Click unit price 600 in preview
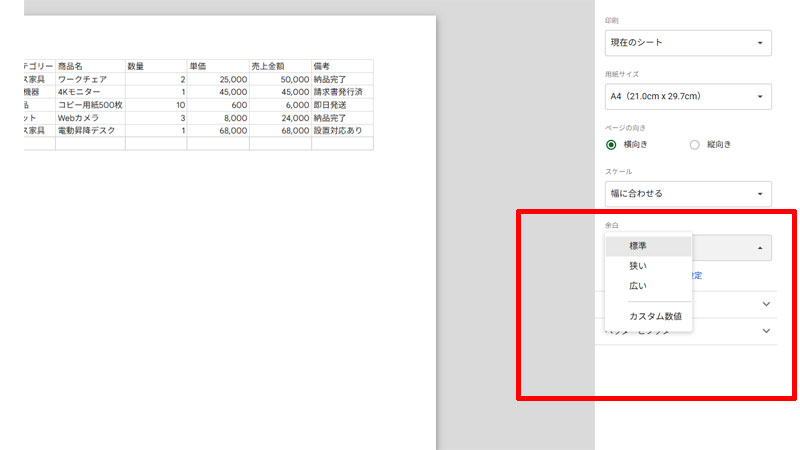 [x=218, y=105]
